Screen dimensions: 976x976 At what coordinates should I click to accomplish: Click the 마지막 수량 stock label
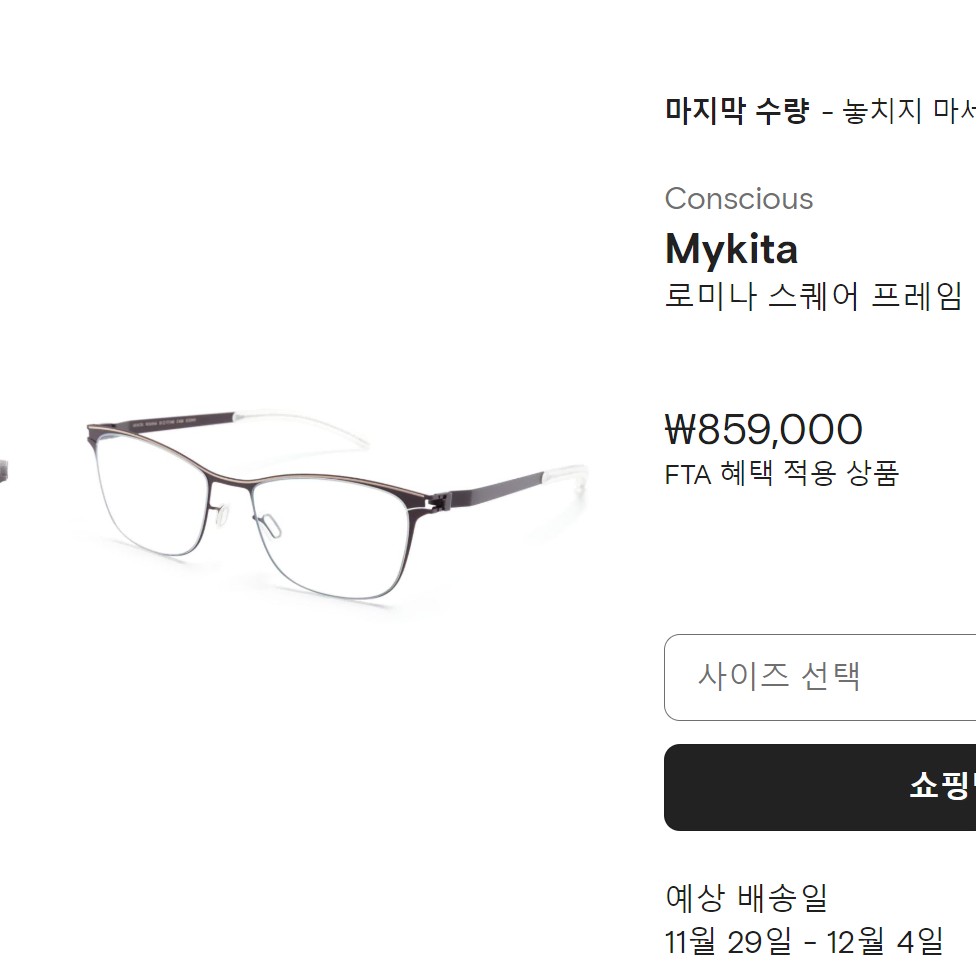click(x=737, y=111)
